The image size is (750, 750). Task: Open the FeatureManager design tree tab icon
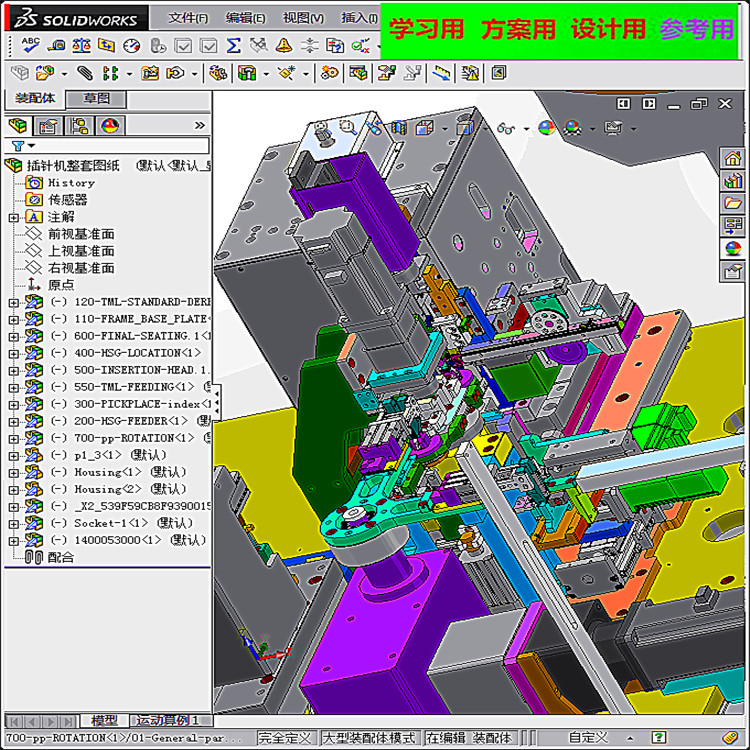(18, 126)
